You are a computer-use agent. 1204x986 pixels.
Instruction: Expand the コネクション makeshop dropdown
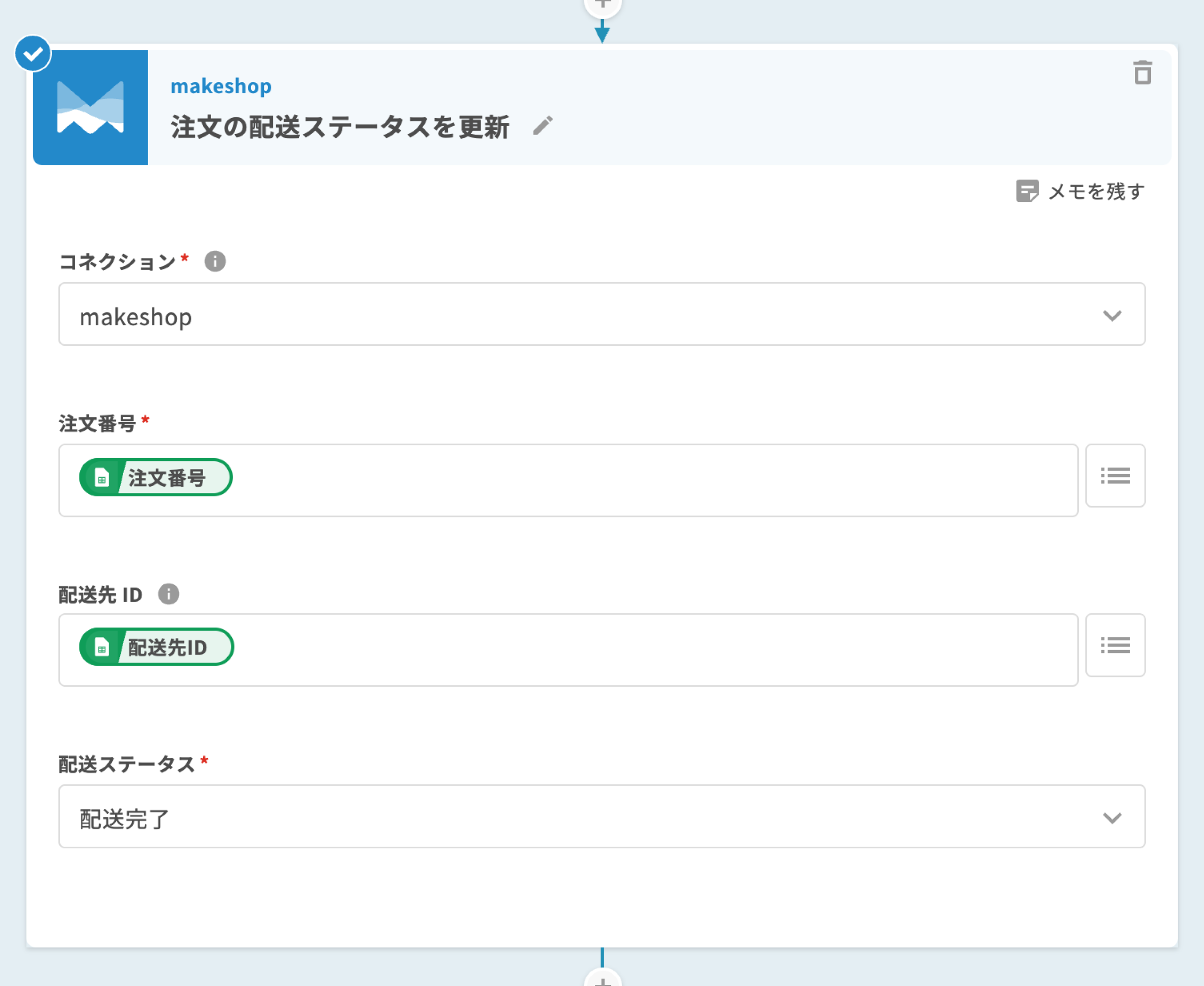coord(601,314)
